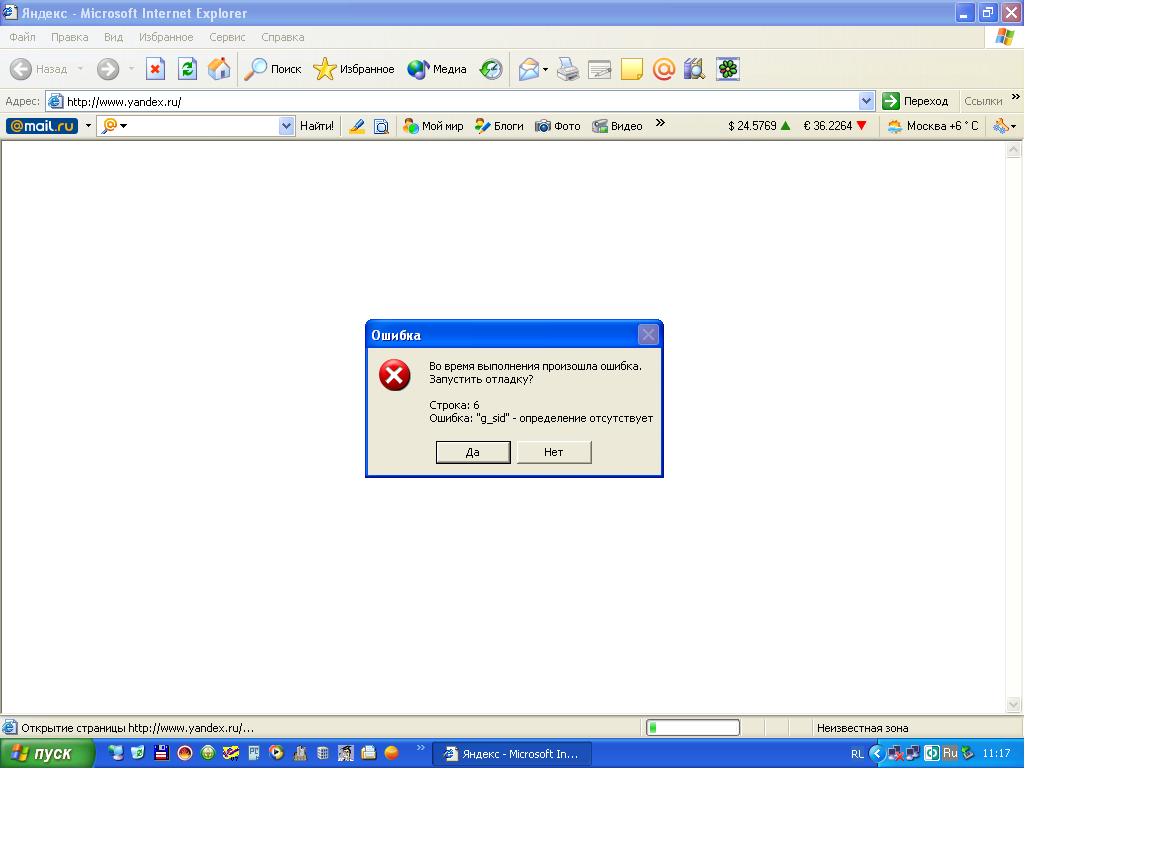Click Нет in the Ошибка dialog
1152x864 pixels.
pos(554,453)
